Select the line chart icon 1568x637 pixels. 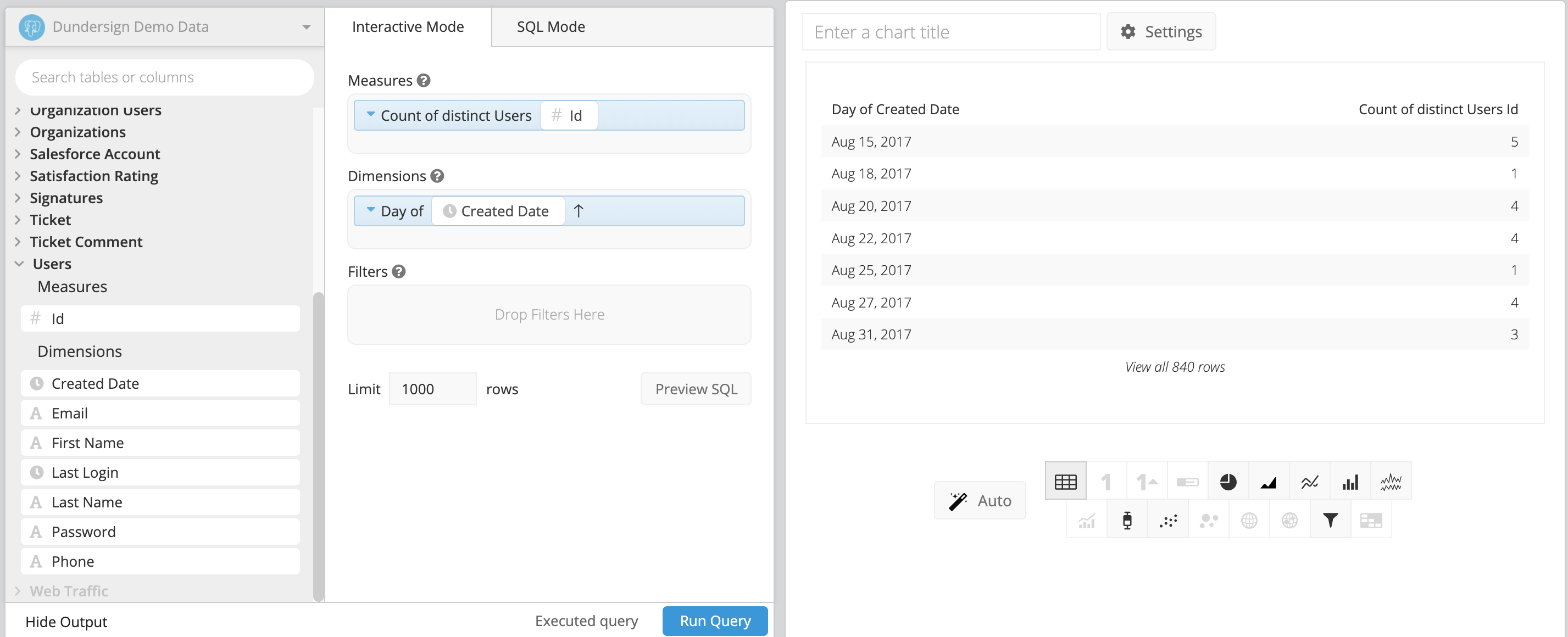pyautogui.click(x=1310, y=482)
